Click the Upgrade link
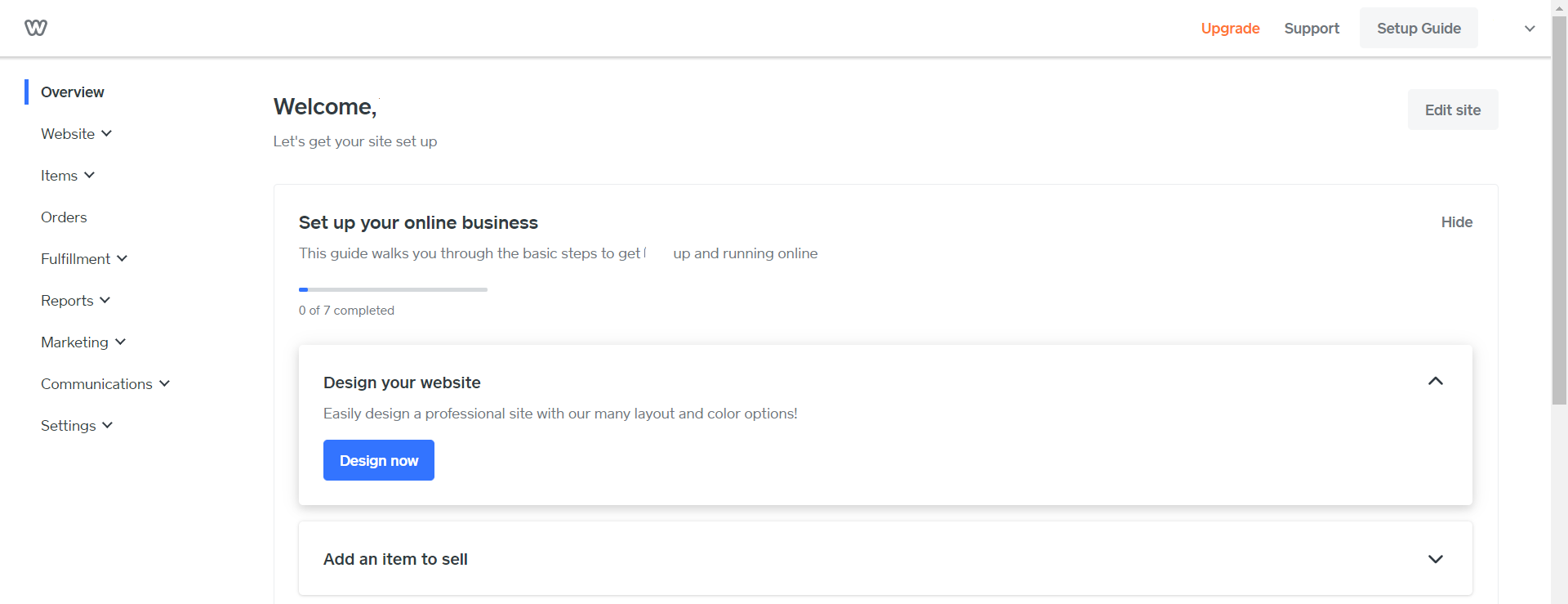 [x=1230, y=29]
